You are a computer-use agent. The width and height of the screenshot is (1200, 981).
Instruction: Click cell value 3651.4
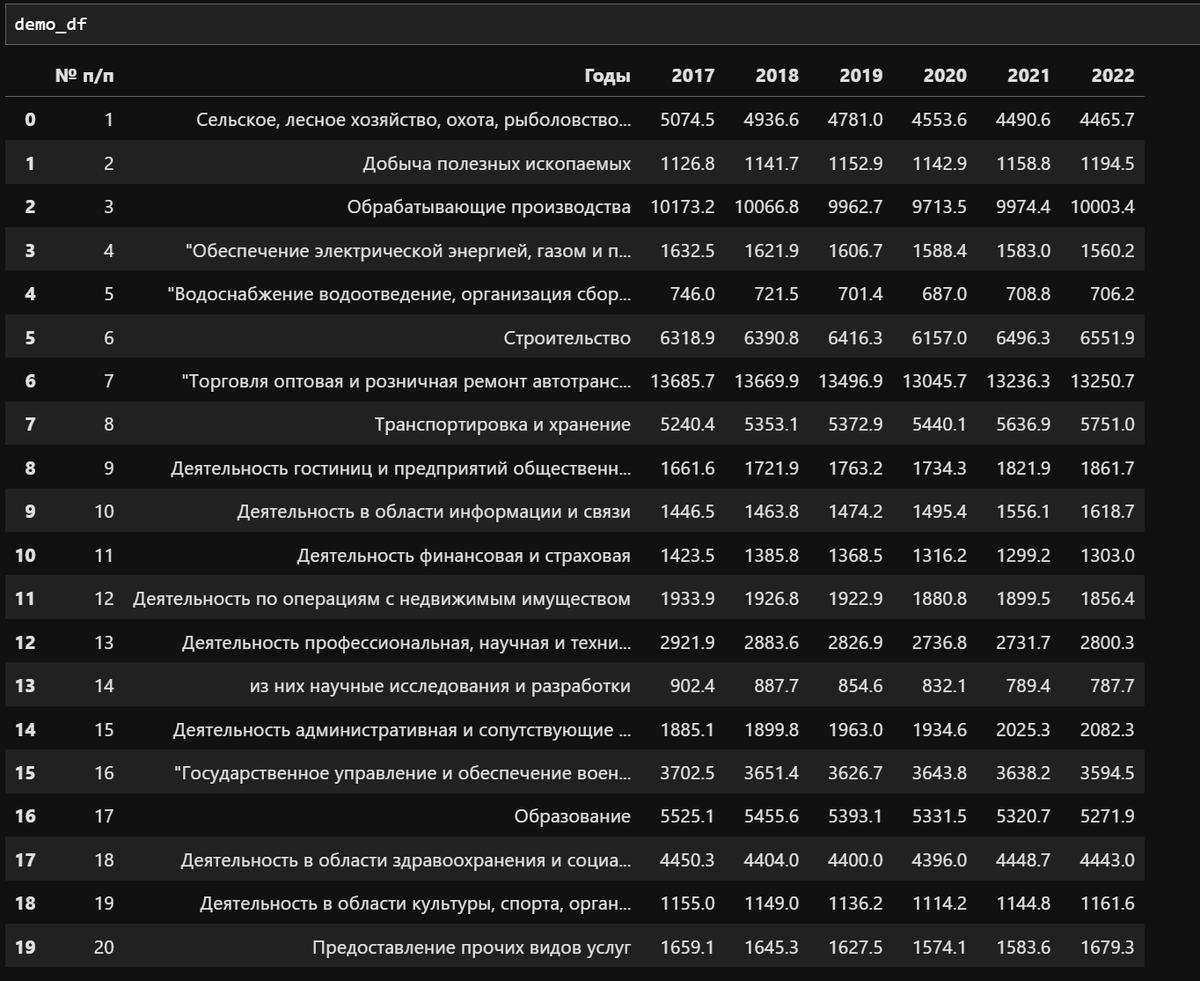tap(772, 773)
